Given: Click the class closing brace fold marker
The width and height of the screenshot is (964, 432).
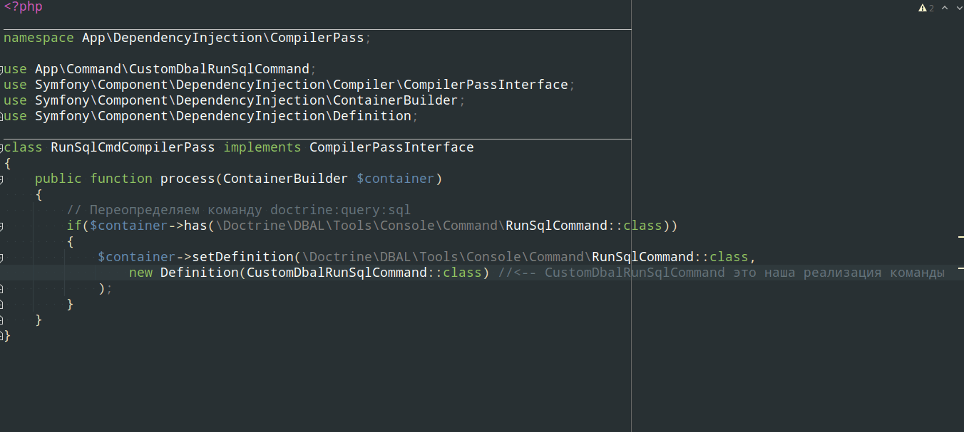Looking at the screenshot, I should pos(2,336).
